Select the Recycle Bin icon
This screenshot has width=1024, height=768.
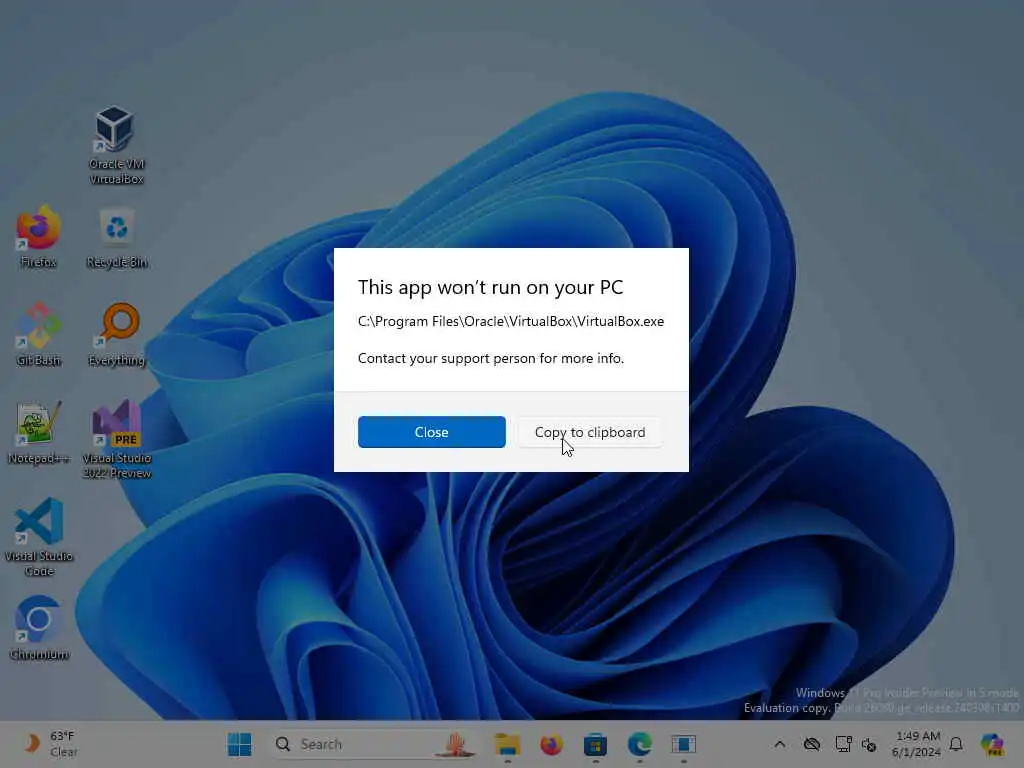tap(117, 238)
